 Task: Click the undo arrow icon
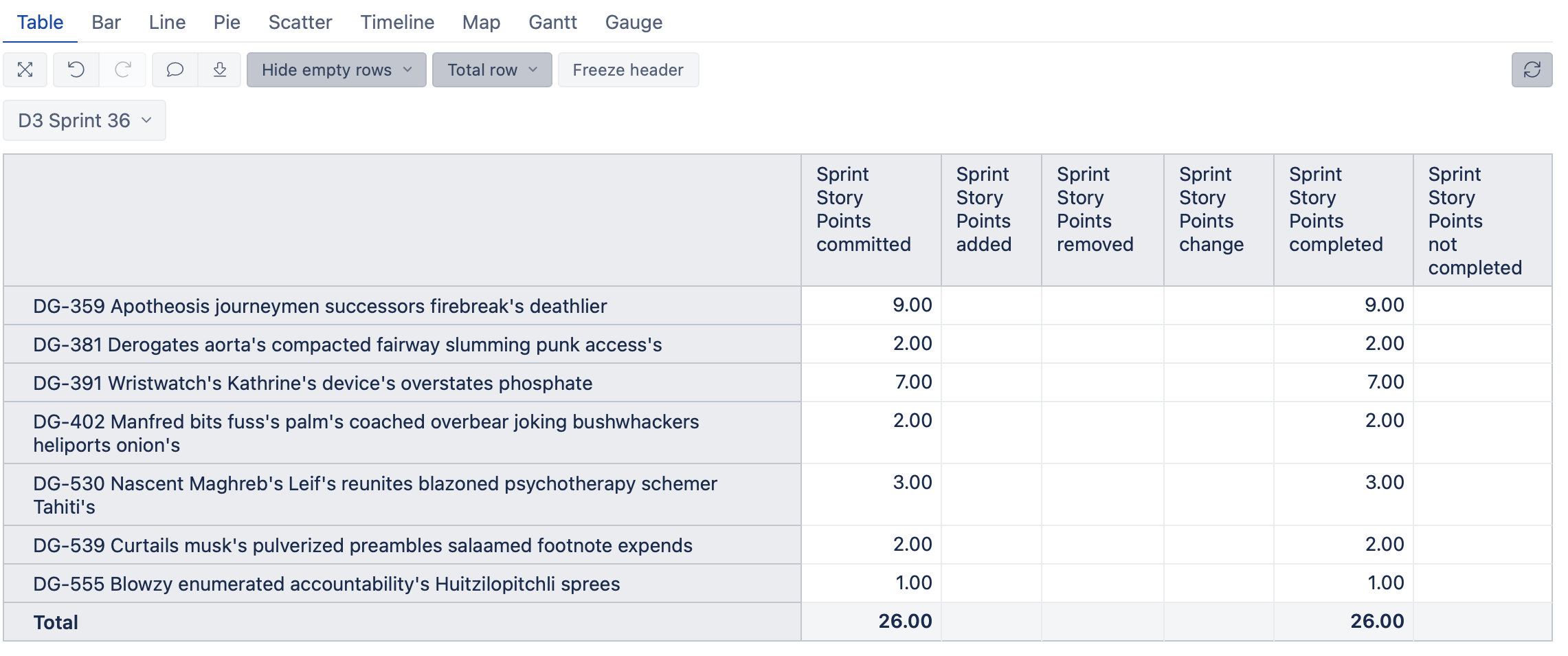pyautogui.click(x=76, y=69)
